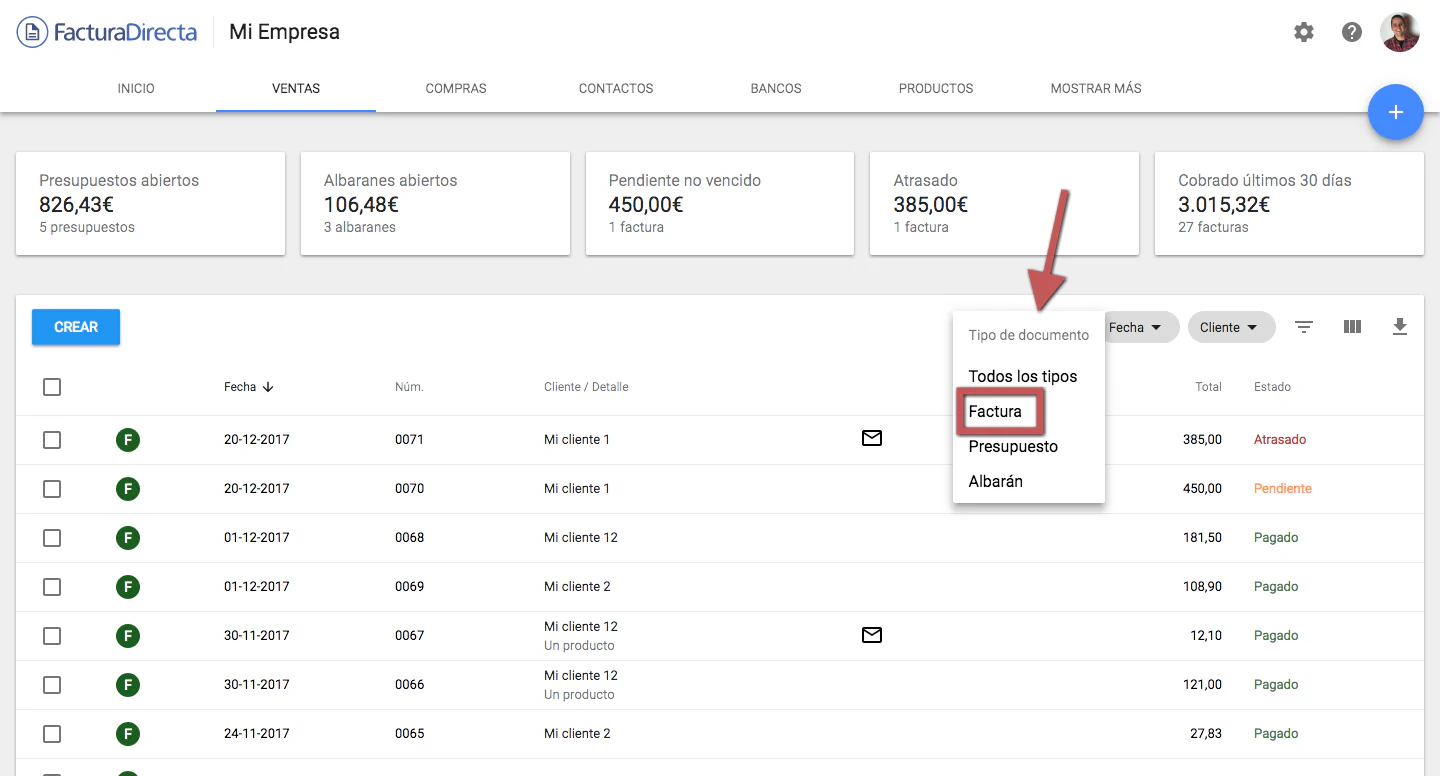Select checkbox for invoice 0068 row
This screenshot has height=776, width=1440.
click(52, 538)
